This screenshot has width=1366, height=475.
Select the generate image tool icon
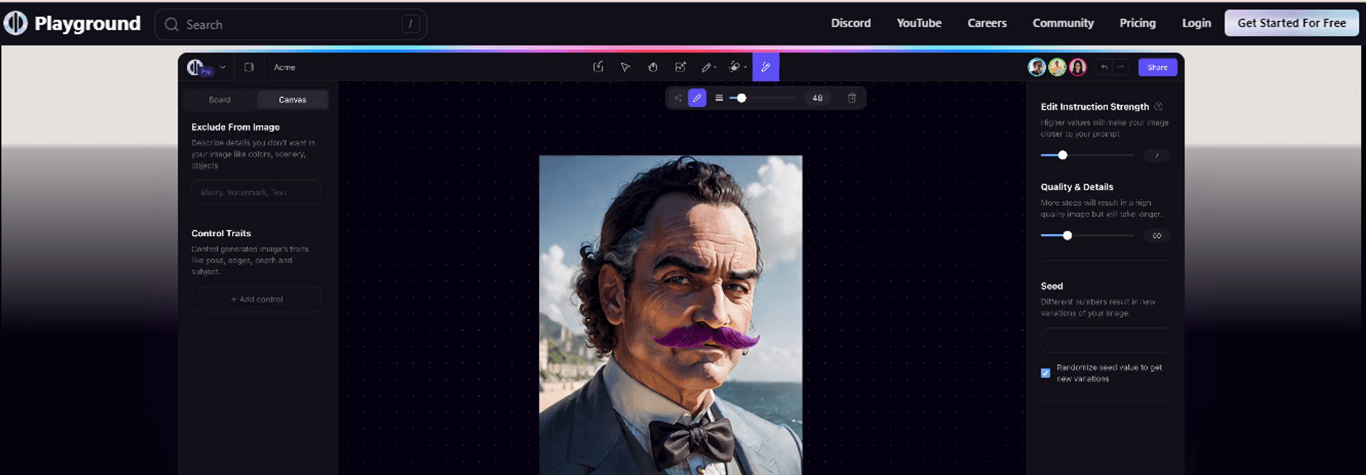(680, 67)
